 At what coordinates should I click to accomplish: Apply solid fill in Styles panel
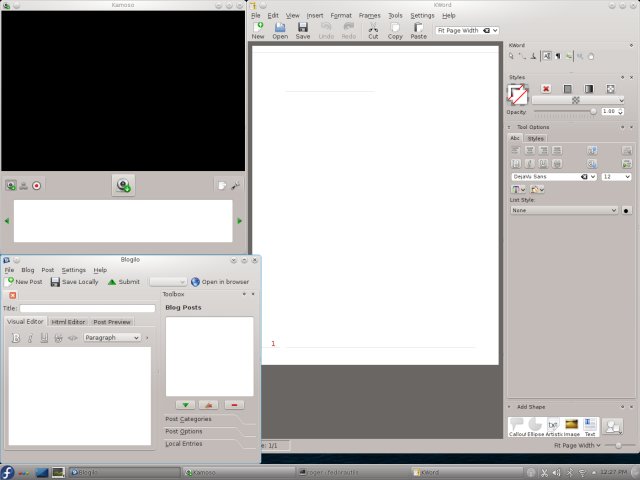coord(567,89)
